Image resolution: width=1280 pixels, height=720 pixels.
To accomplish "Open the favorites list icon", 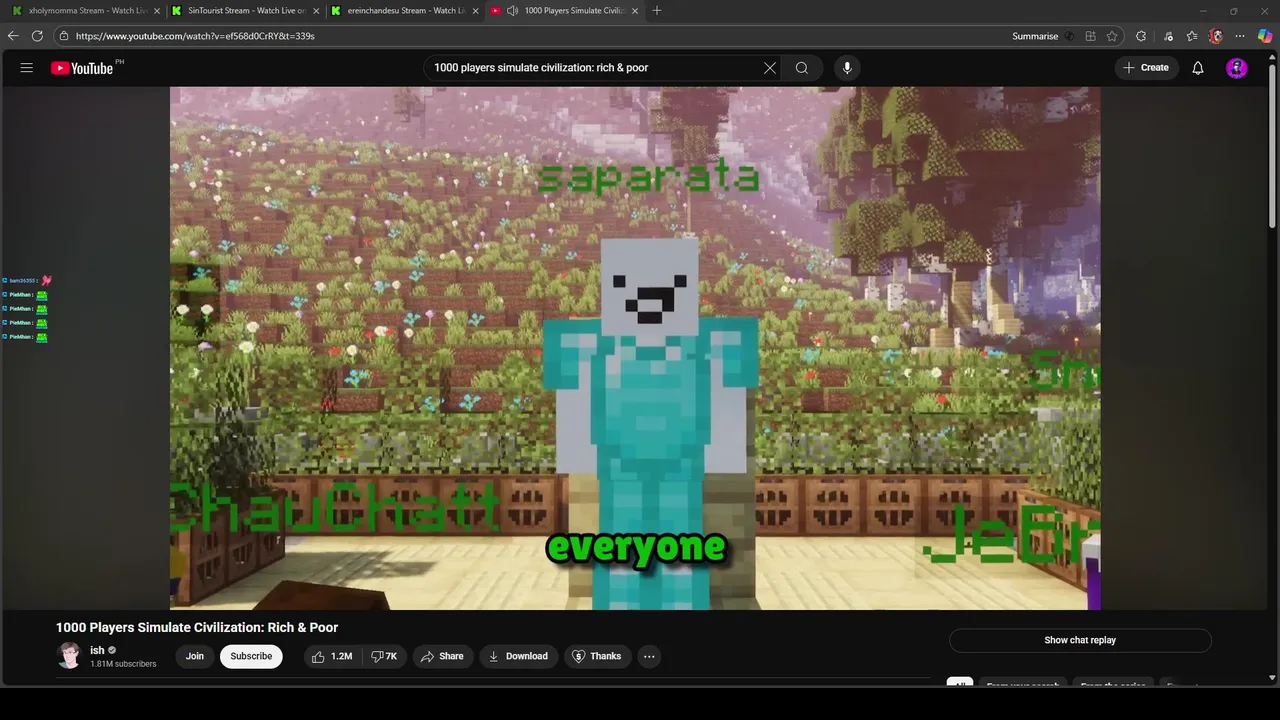I will click(1192, 36).
